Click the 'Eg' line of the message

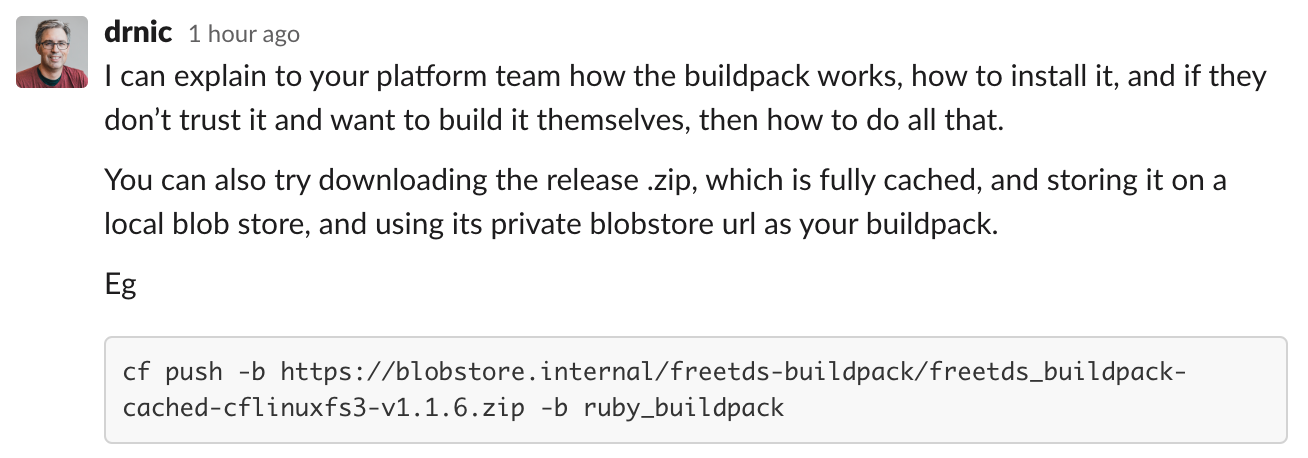click(x=120, y=285)
